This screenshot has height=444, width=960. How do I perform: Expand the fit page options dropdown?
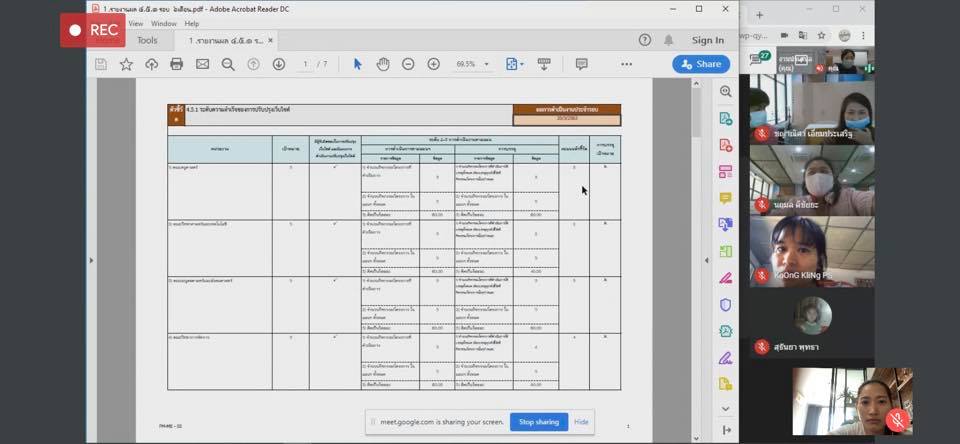(515, 64)
